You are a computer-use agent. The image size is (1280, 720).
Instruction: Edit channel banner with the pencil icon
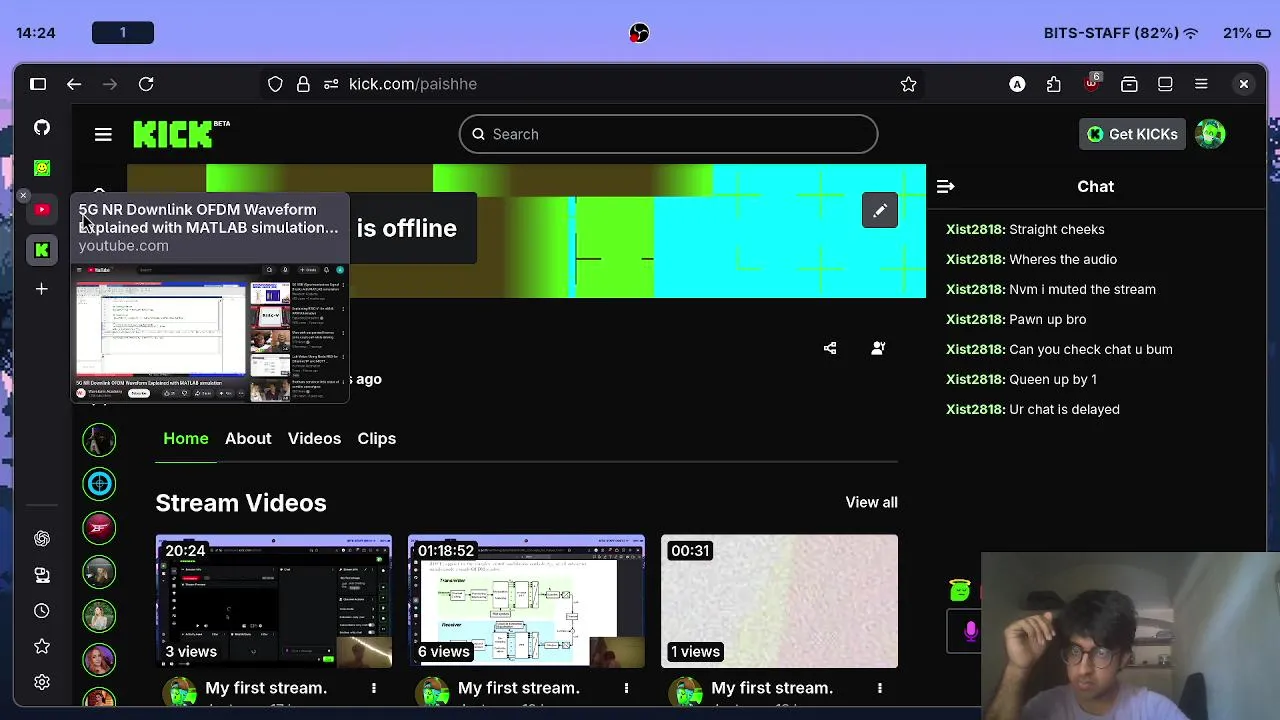880,210
